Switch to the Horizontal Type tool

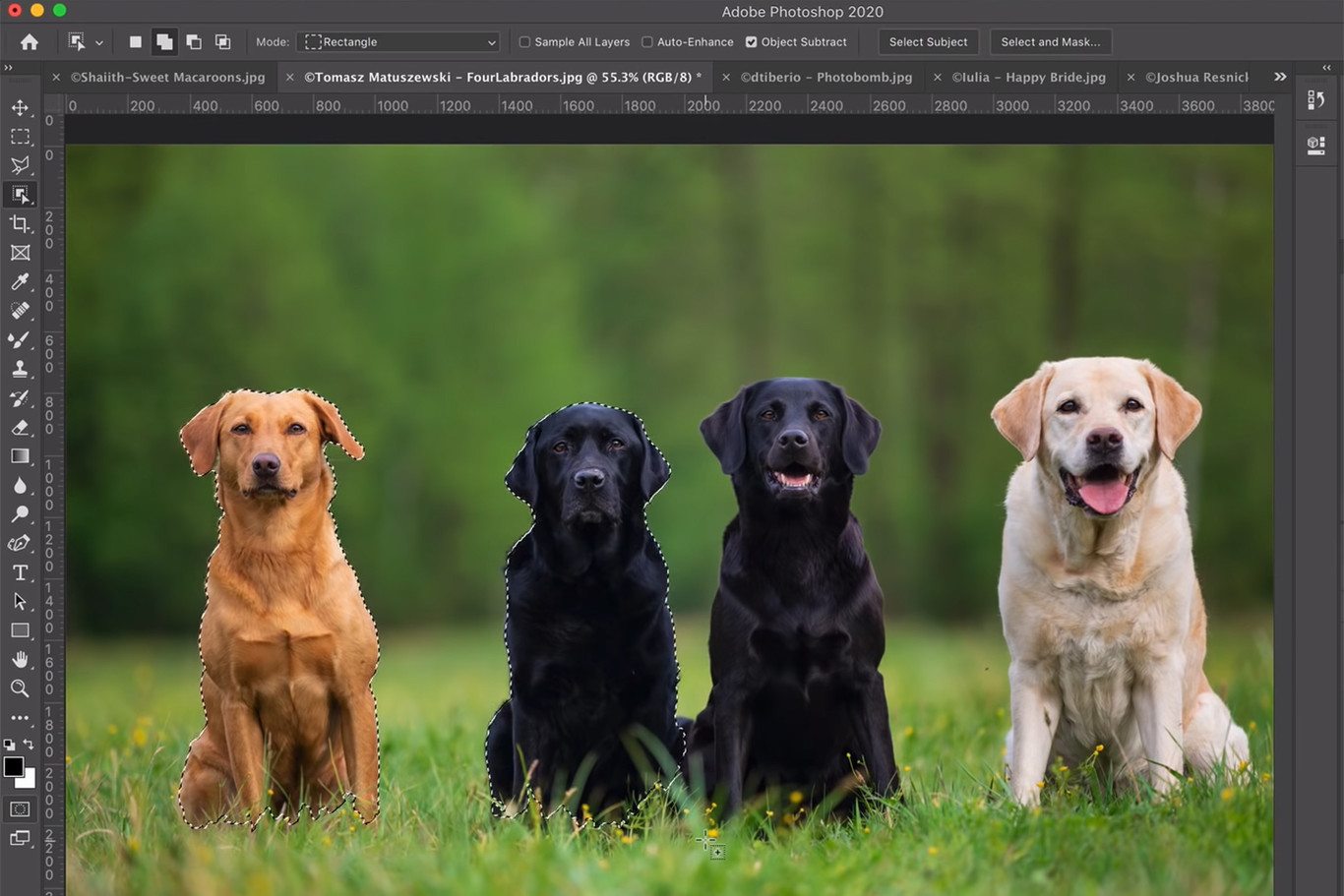pyautogui.click(x=20, y=572)
